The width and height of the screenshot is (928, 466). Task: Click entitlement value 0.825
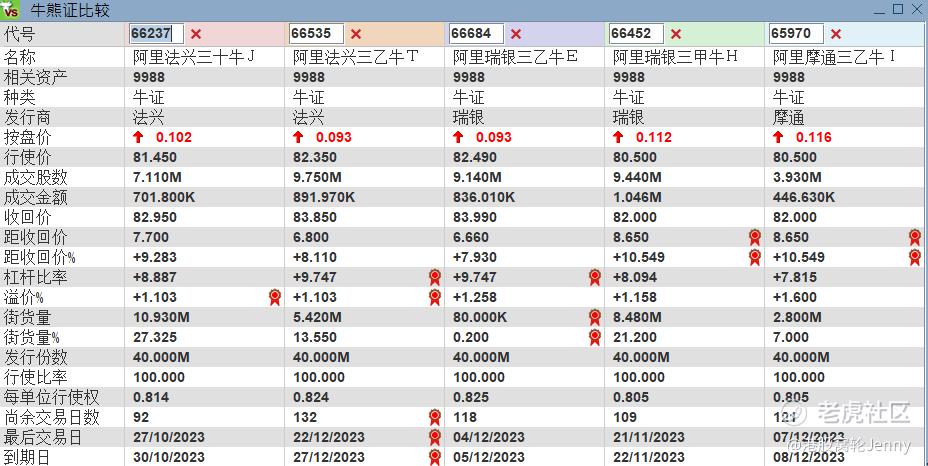[x=471, y=397]
